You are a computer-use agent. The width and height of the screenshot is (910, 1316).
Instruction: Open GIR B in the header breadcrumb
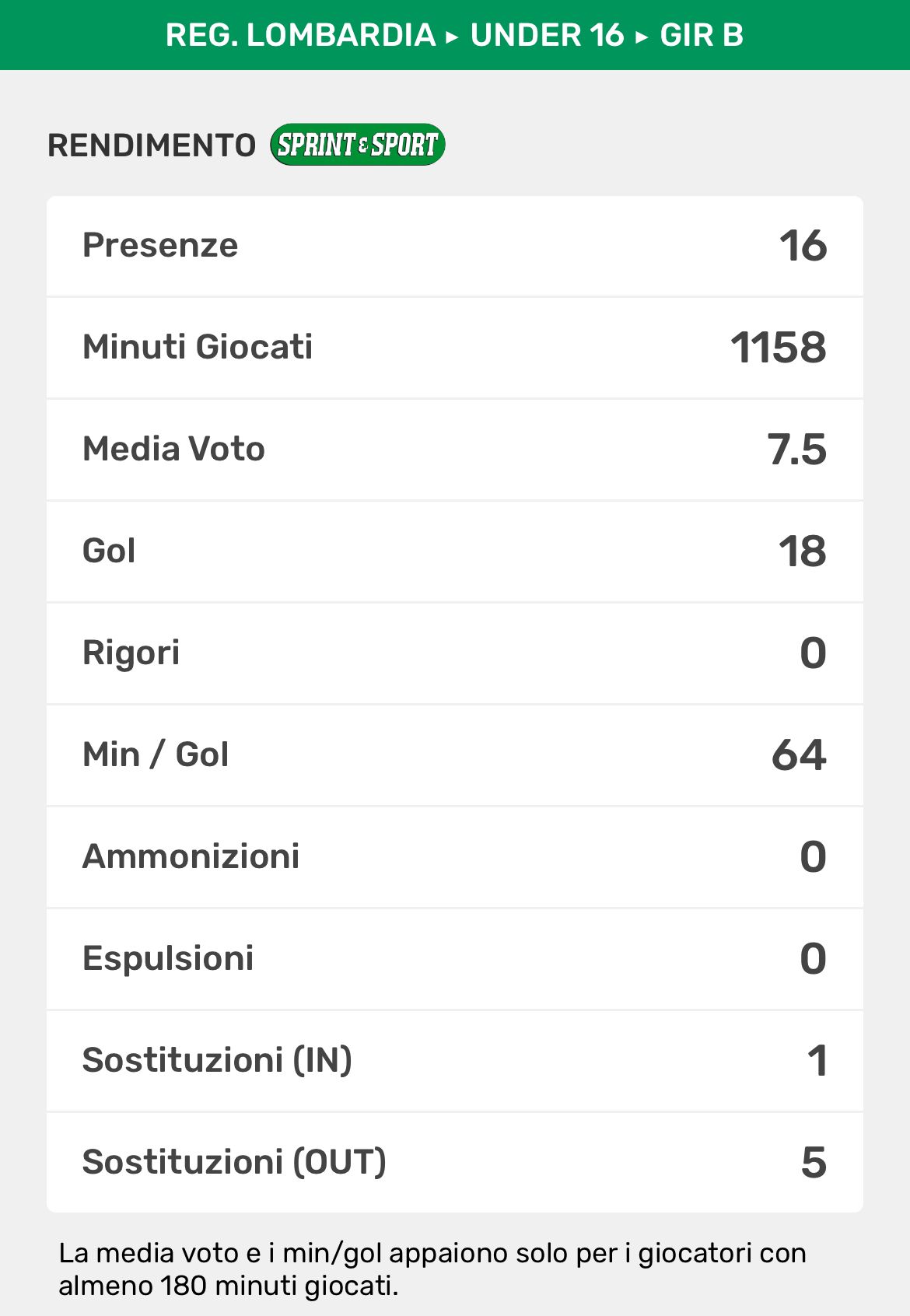(x=702, y=35)
